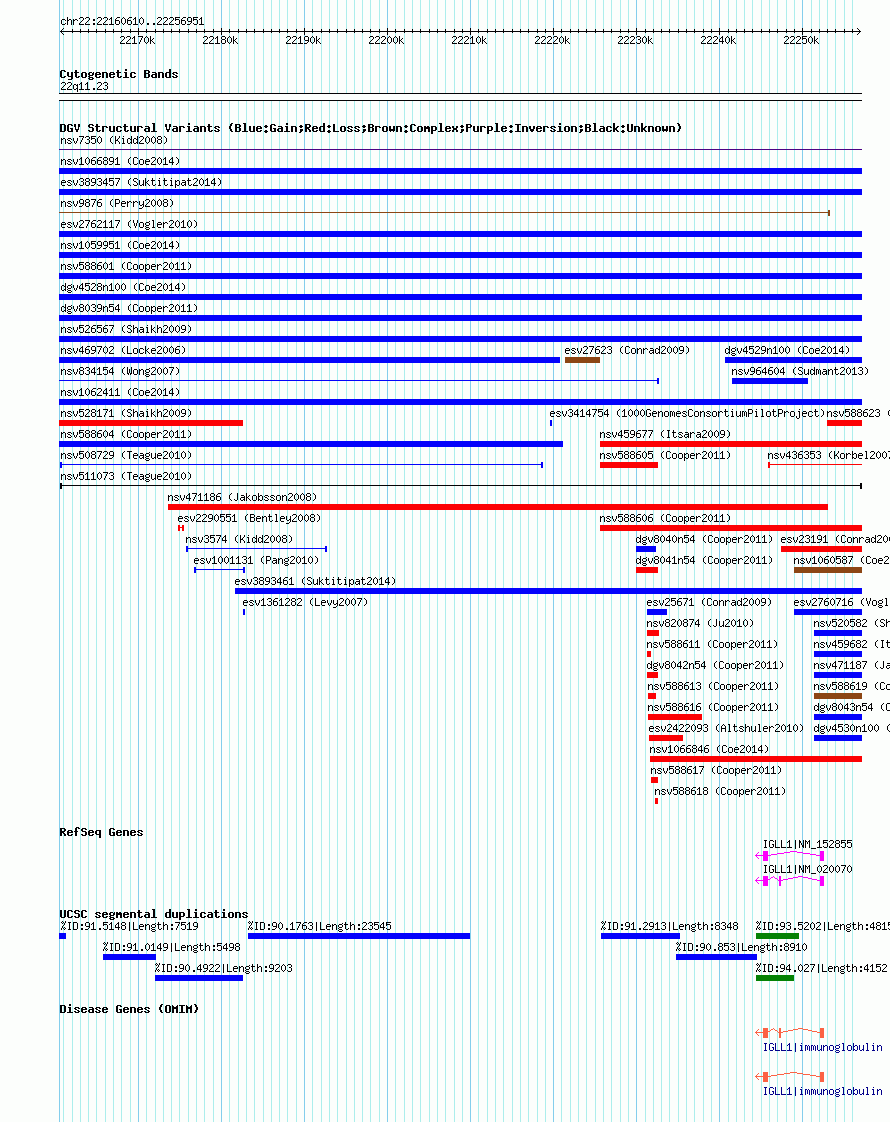Click dgv8041n54 (Cooper2011) label
Viewport: 890px width, 1122px height.
pos(704,560)
